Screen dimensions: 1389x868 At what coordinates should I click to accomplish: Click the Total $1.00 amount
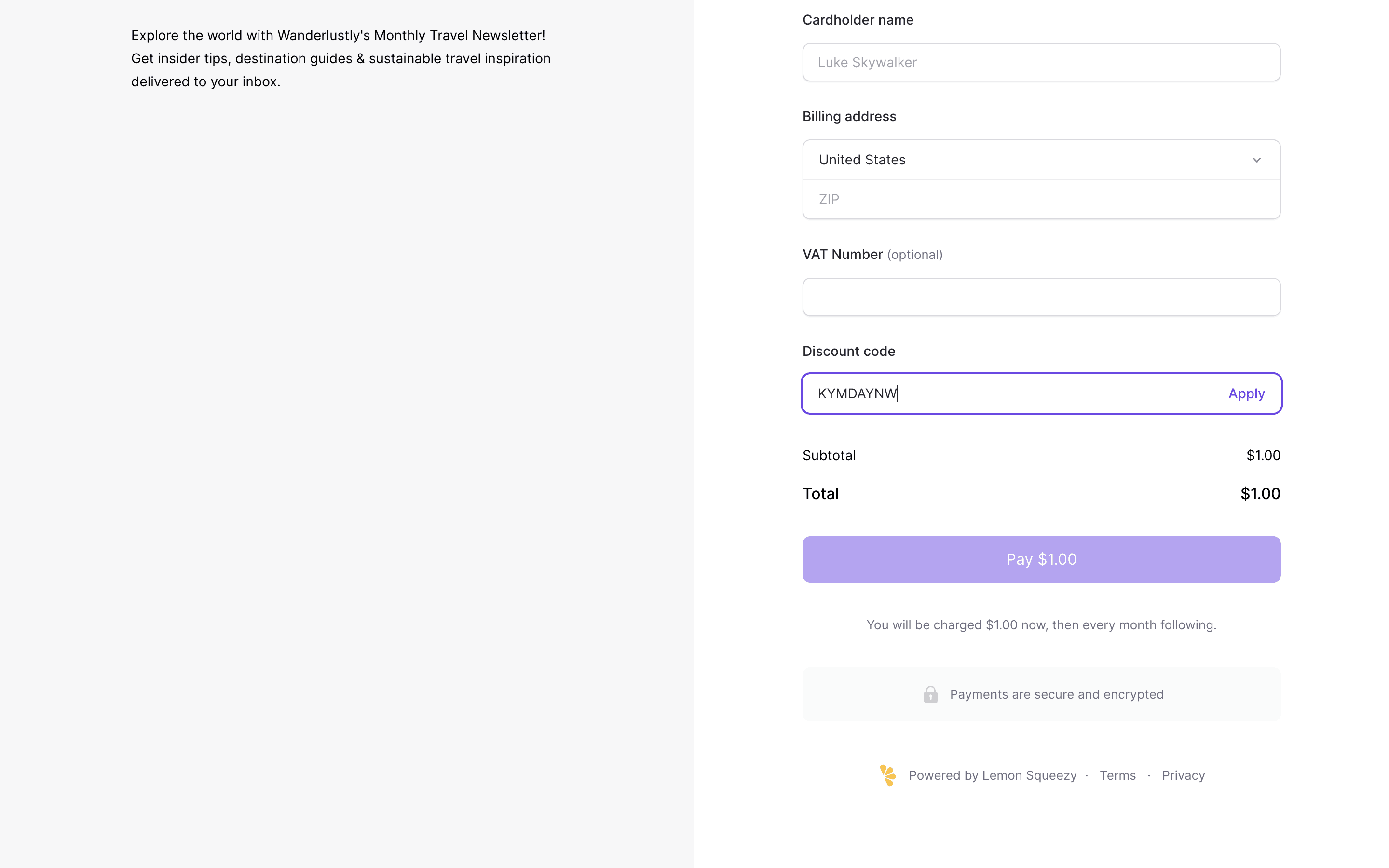[1260, 494]
